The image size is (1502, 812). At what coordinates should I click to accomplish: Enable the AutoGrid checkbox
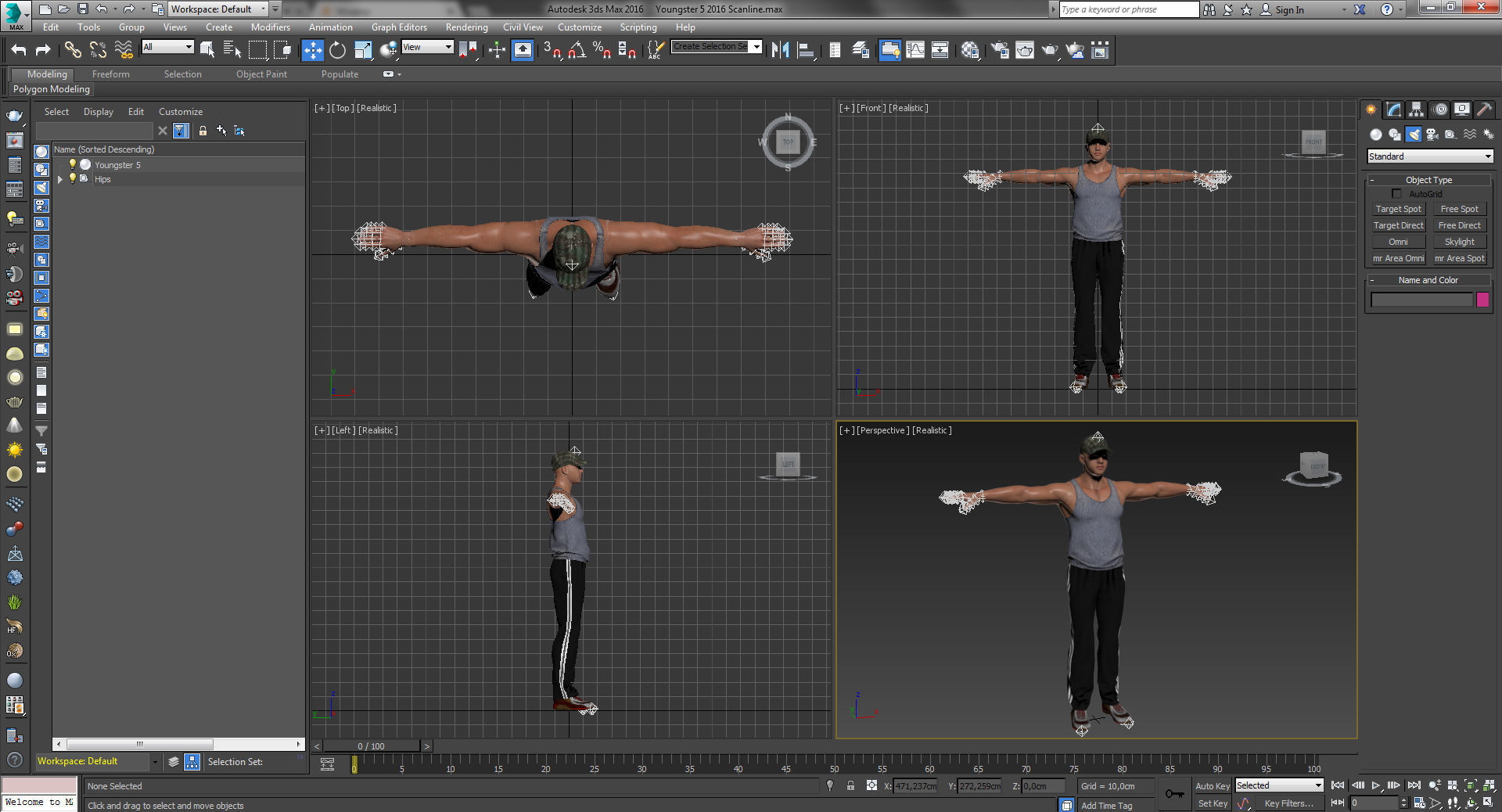(x=1396, y=194)
